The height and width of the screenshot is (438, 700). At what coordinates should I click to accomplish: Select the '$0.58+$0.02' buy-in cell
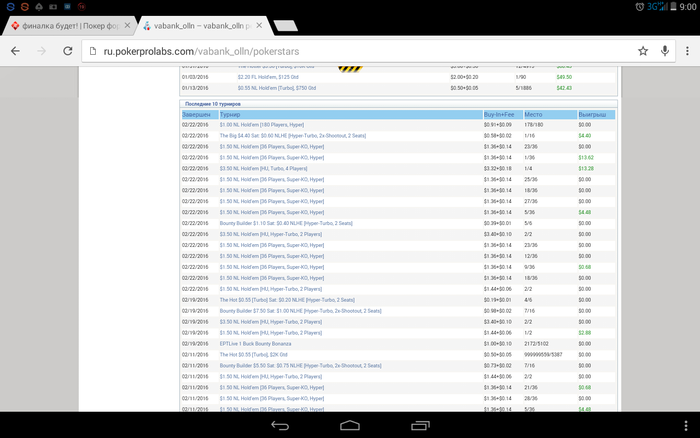point(498,136)
